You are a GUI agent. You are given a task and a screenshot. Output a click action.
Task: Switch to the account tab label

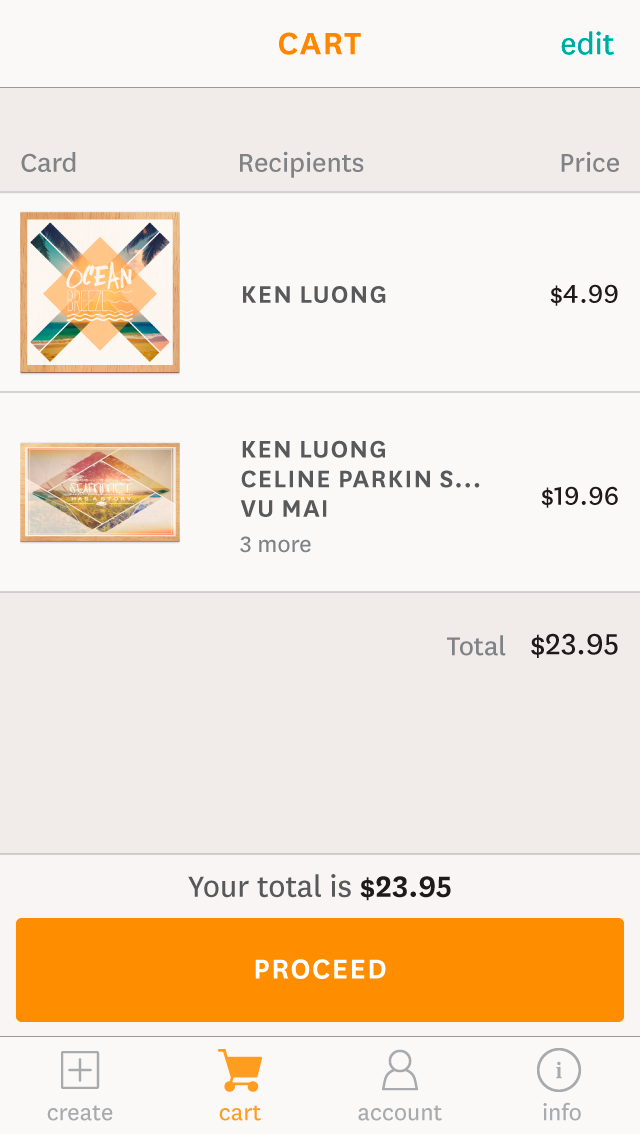[x=400, y=1113]
